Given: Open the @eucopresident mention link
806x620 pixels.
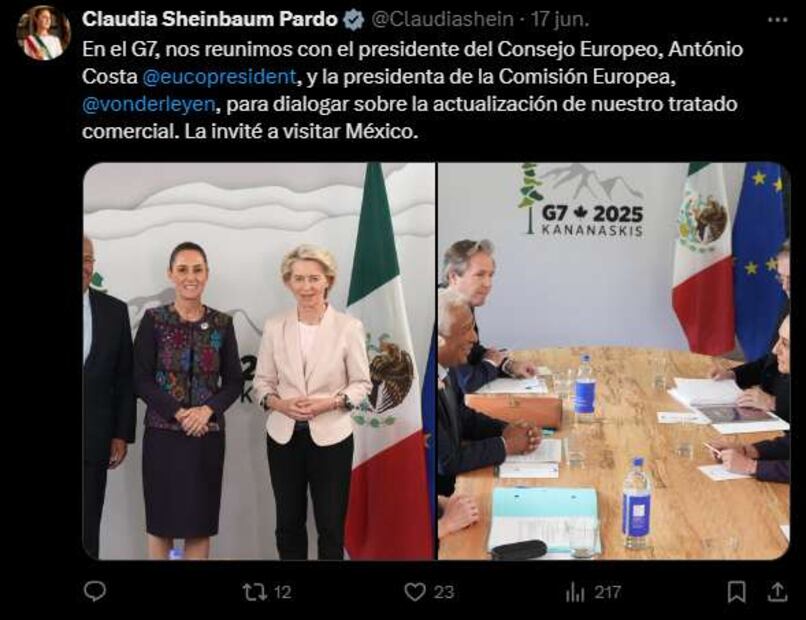Looking at the screenshot, I should pyautogui.click(x=219, y=77).
